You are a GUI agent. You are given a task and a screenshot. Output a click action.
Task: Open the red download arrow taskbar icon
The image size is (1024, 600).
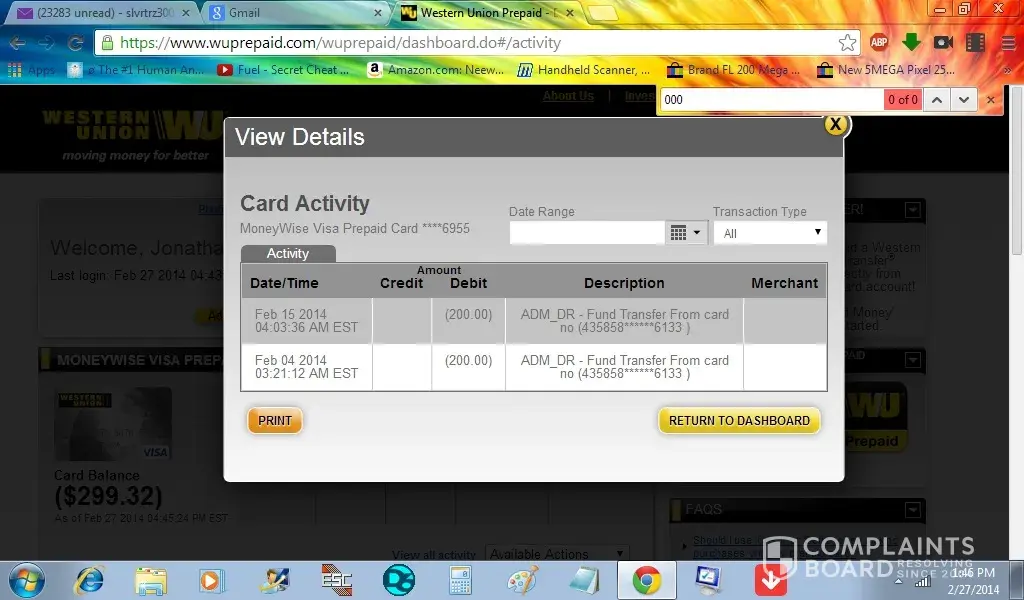coord(771,580)
